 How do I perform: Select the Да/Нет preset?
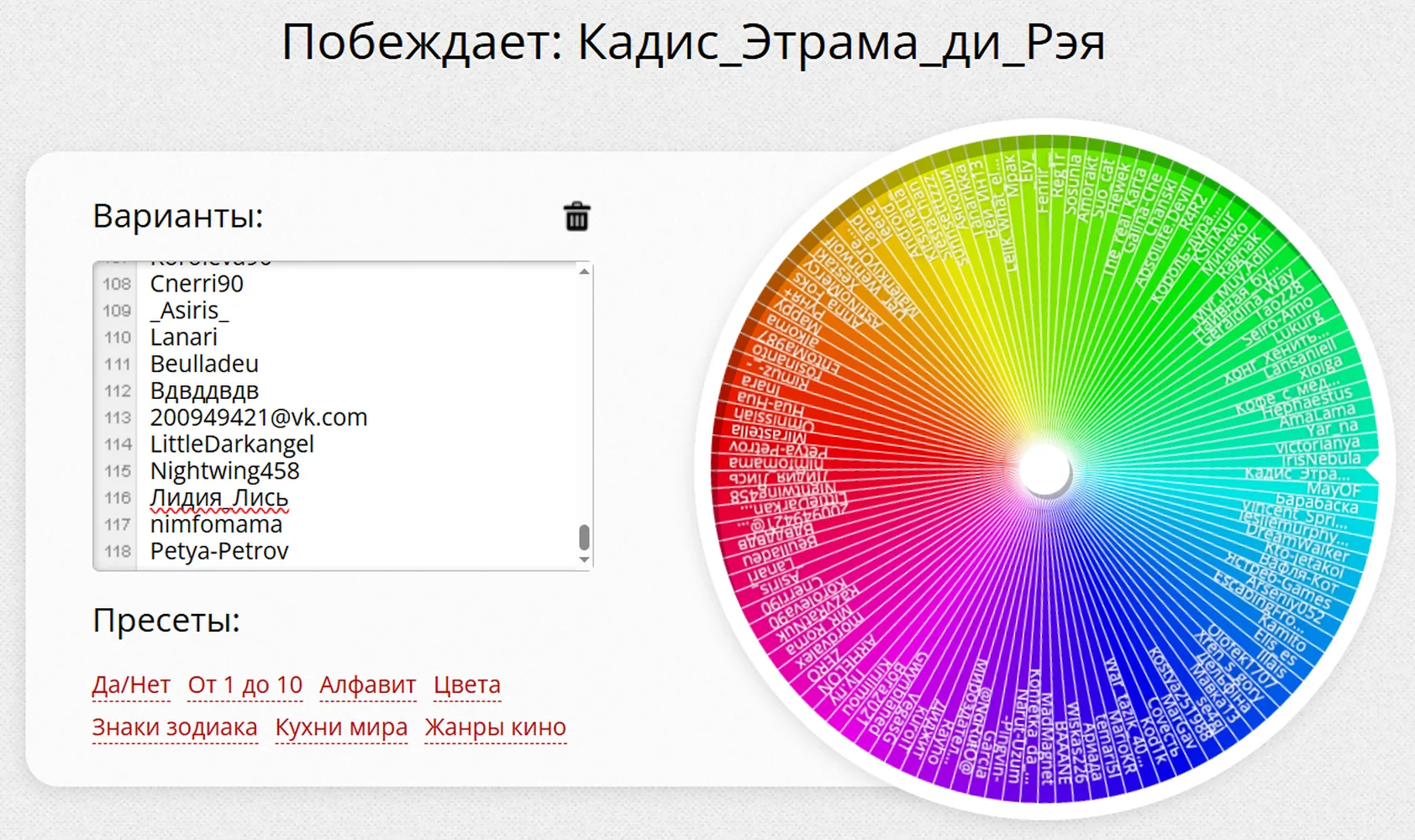coord(131,685)
